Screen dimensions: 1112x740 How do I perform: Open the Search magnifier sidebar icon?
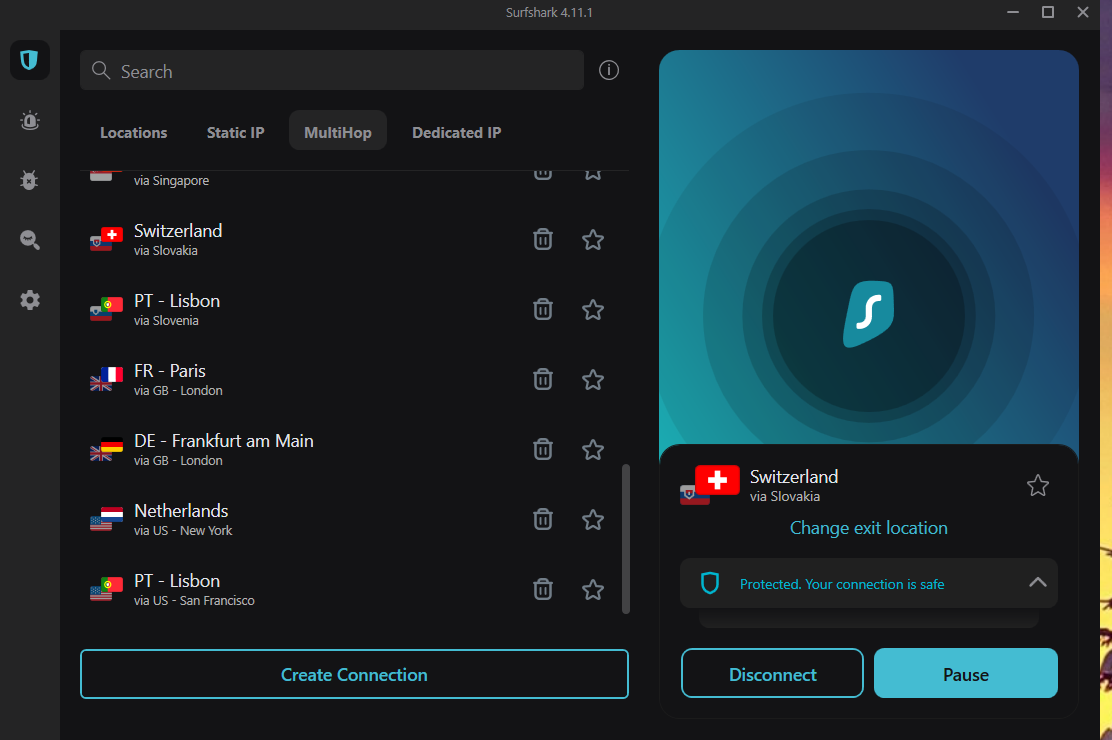[x=30, y=240]
